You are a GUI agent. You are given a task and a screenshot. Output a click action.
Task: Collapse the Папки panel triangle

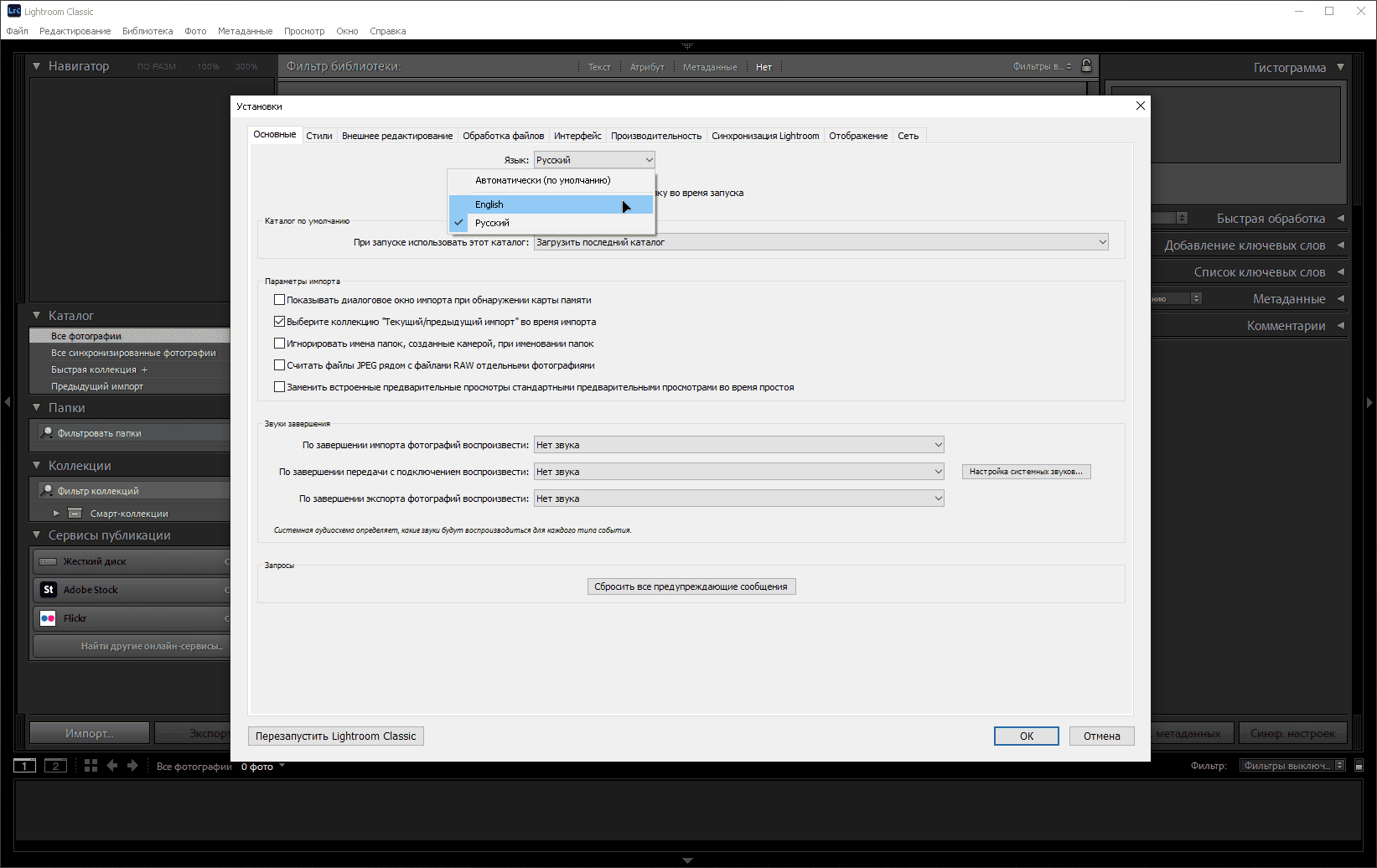36,408
